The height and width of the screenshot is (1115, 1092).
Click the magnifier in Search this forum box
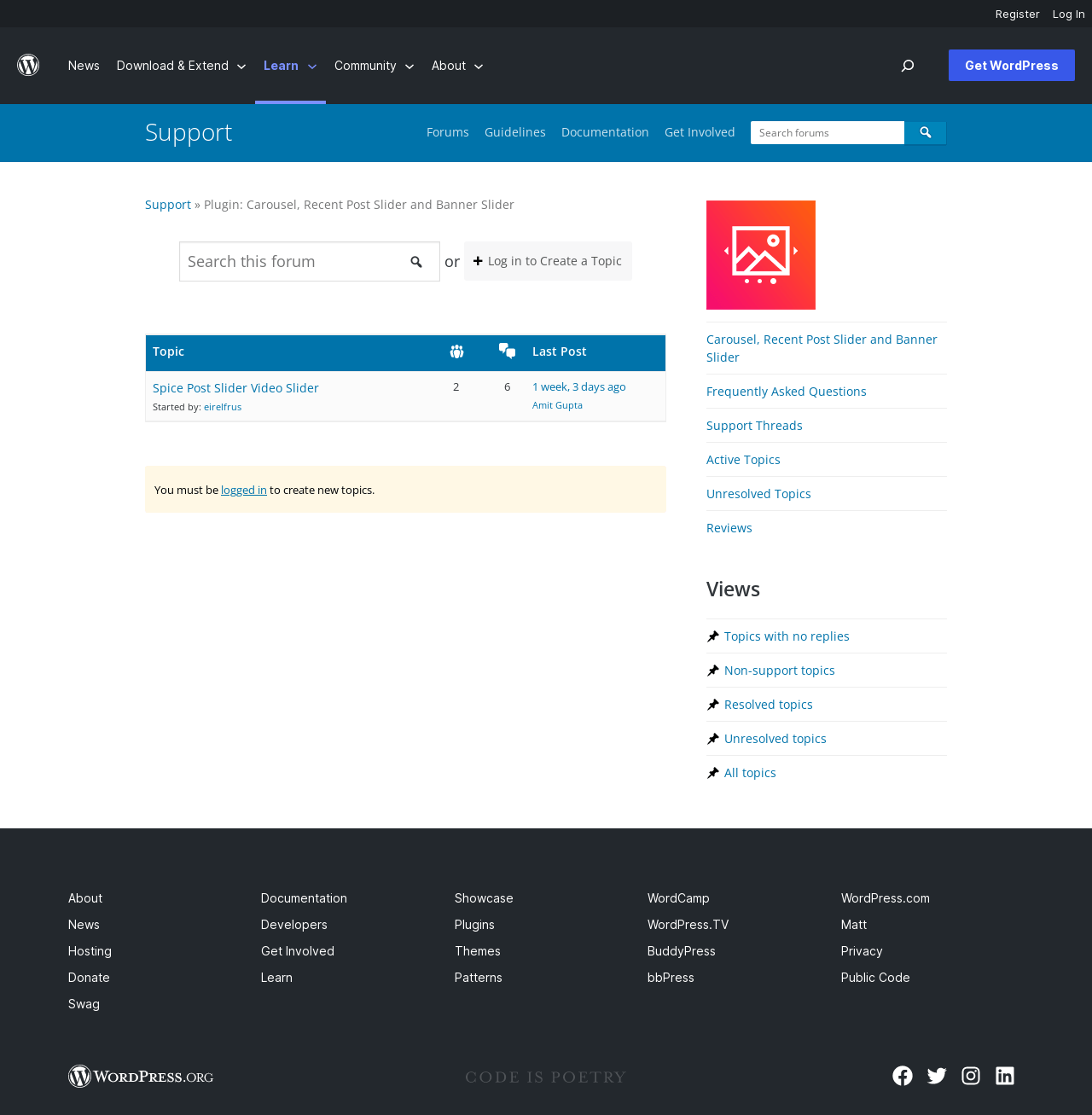click(416, 262)
